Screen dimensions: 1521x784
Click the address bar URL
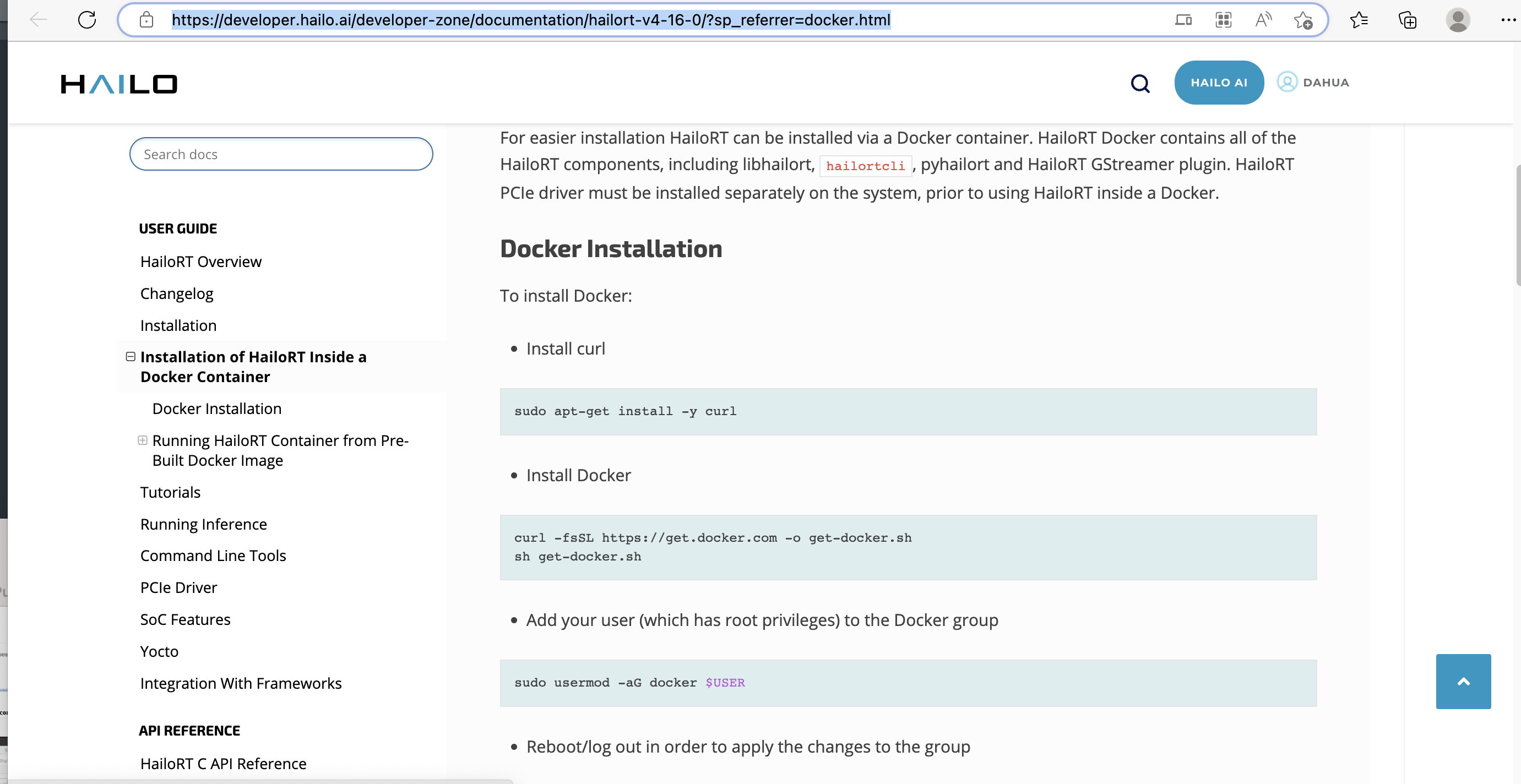tap(531, 19)
